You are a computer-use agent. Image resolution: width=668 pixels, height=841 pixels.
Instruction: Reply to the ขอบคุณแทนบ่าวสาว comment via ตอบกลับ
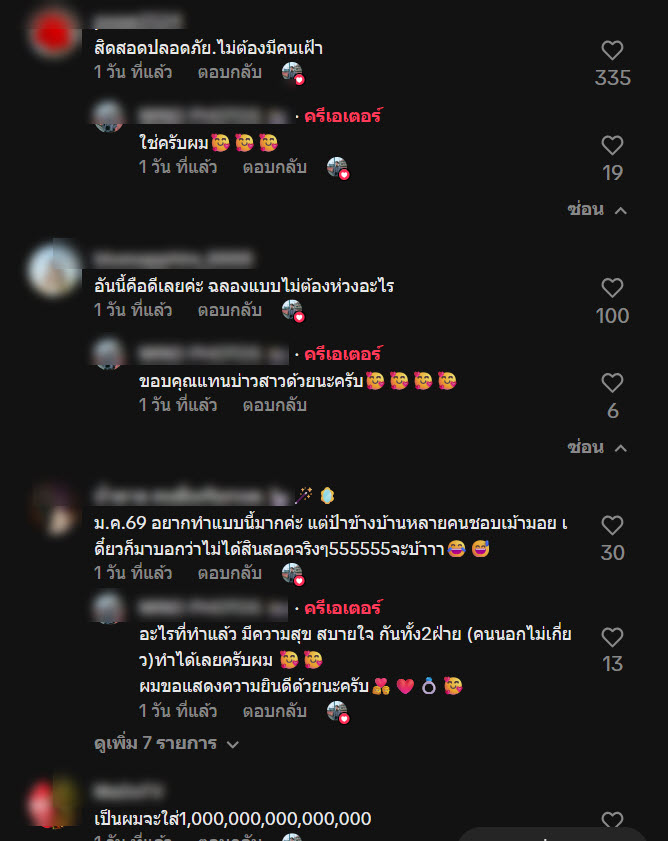click(x=275, y=405)
